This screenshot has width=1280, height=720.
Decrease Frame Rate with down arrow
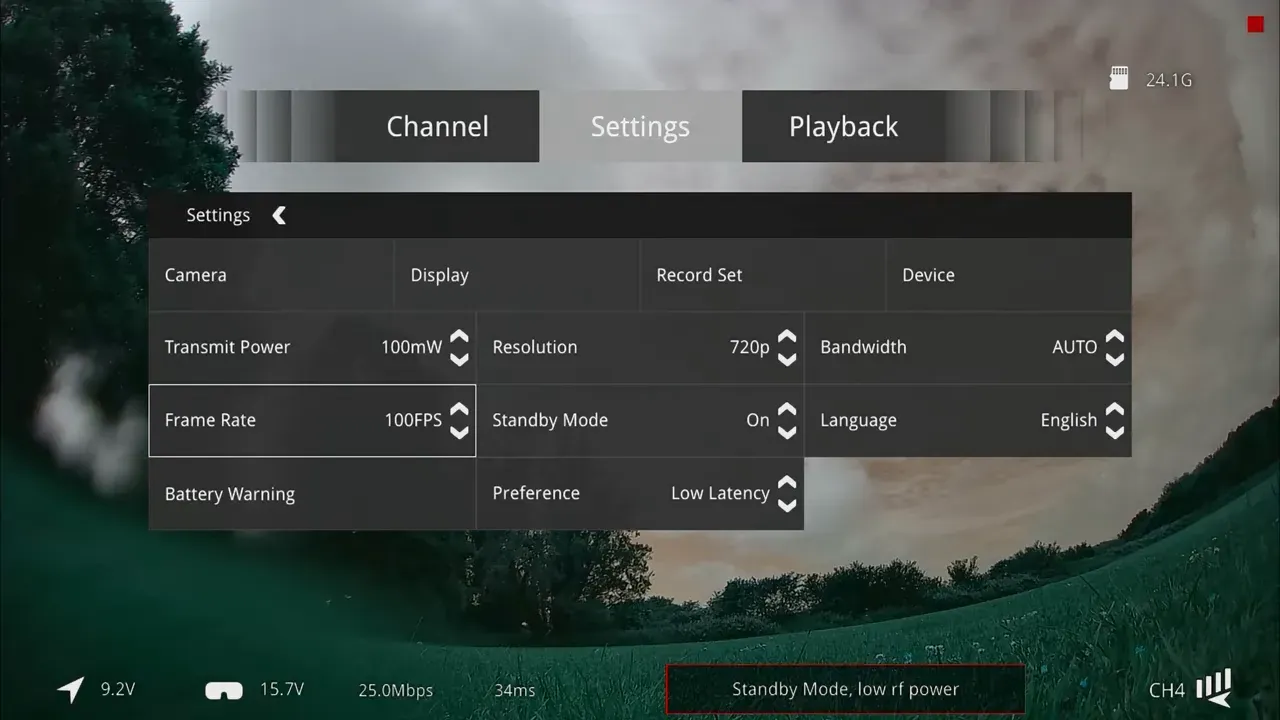[459, 432]
